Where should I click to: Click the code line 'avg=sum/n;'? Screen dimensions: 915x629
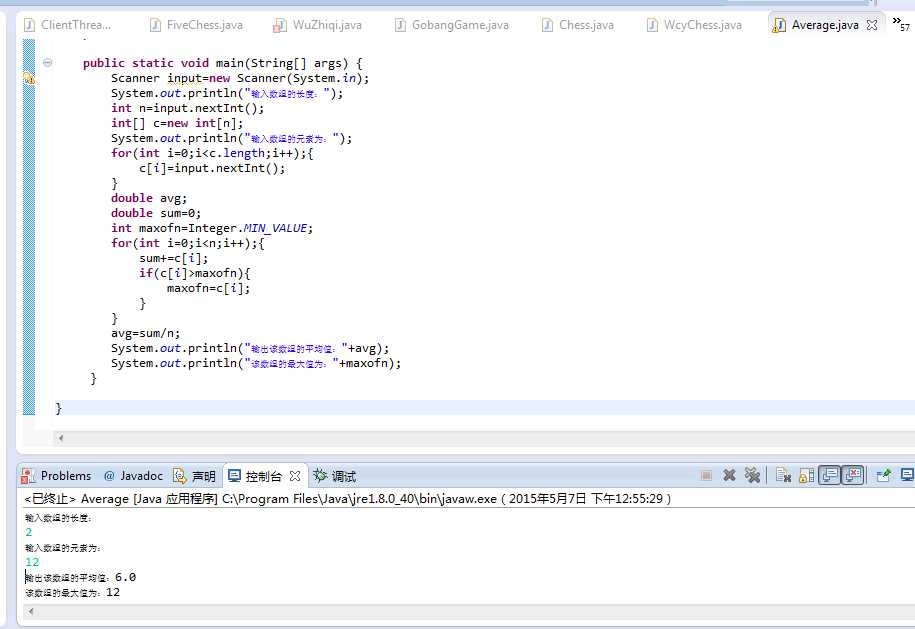click(x=145, y=333)
